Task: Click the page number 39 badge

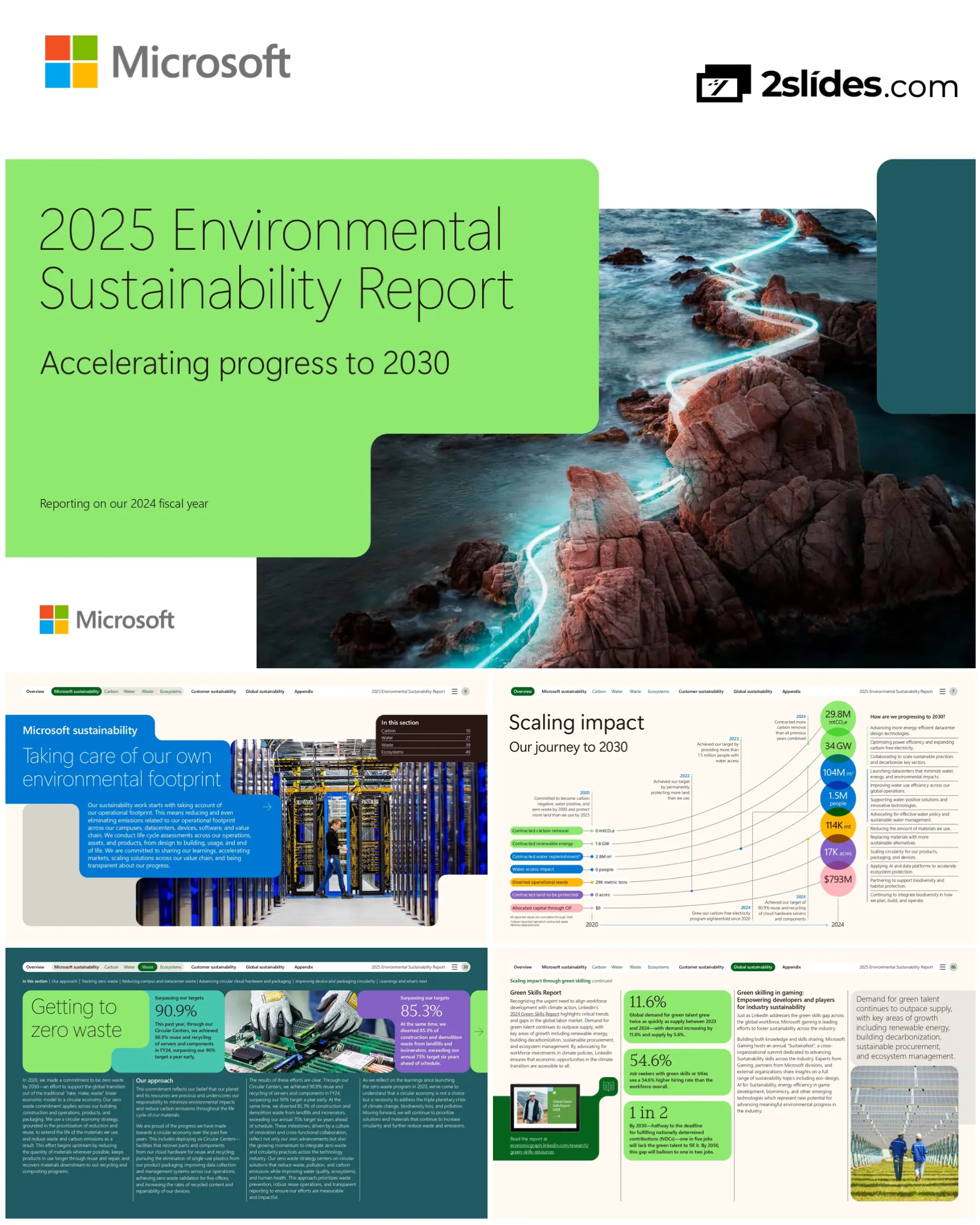Action: (466, 967)
